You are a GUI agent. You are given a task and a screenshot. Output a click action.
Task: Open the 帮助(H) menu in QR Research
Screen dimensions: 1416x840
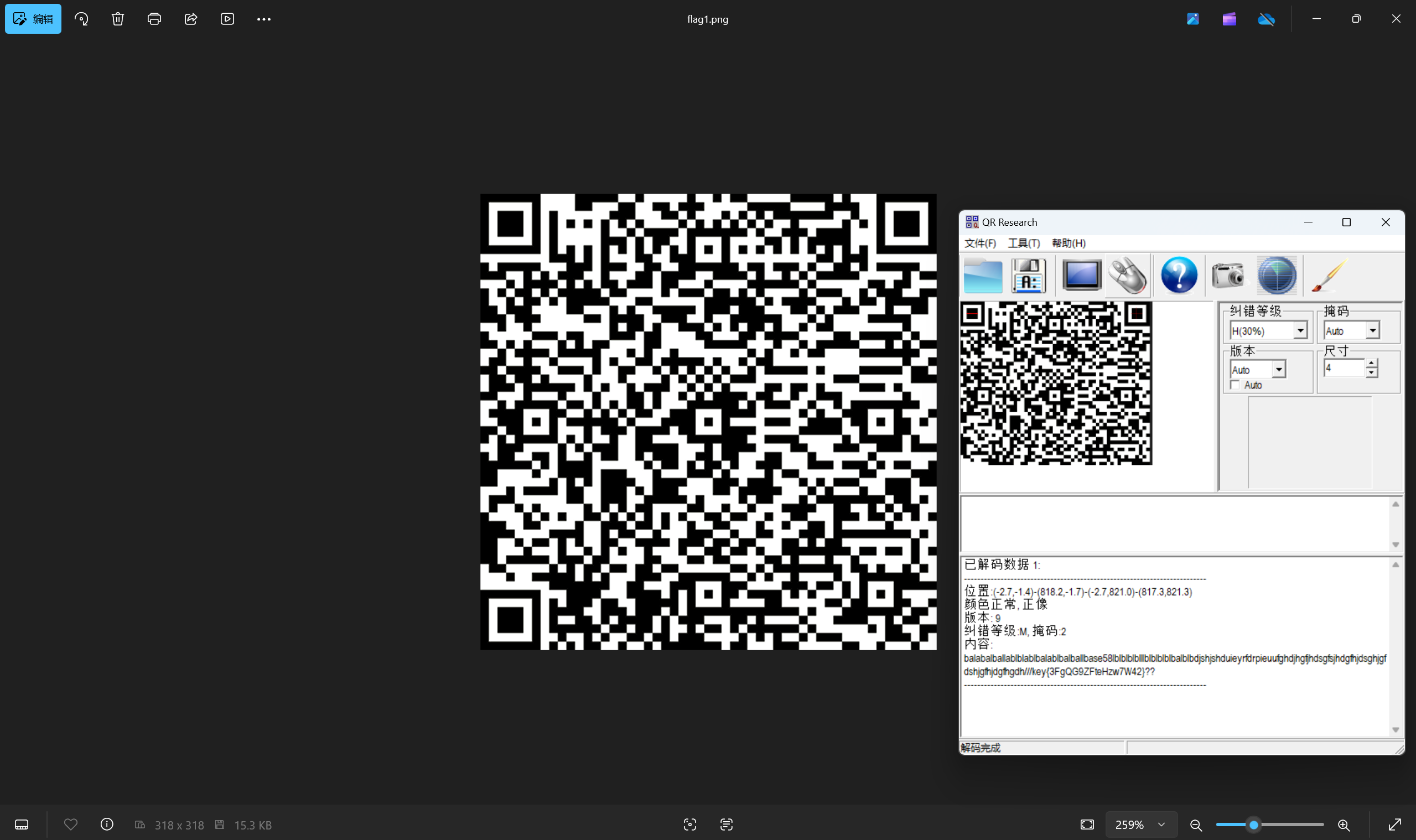(1069, 243)
